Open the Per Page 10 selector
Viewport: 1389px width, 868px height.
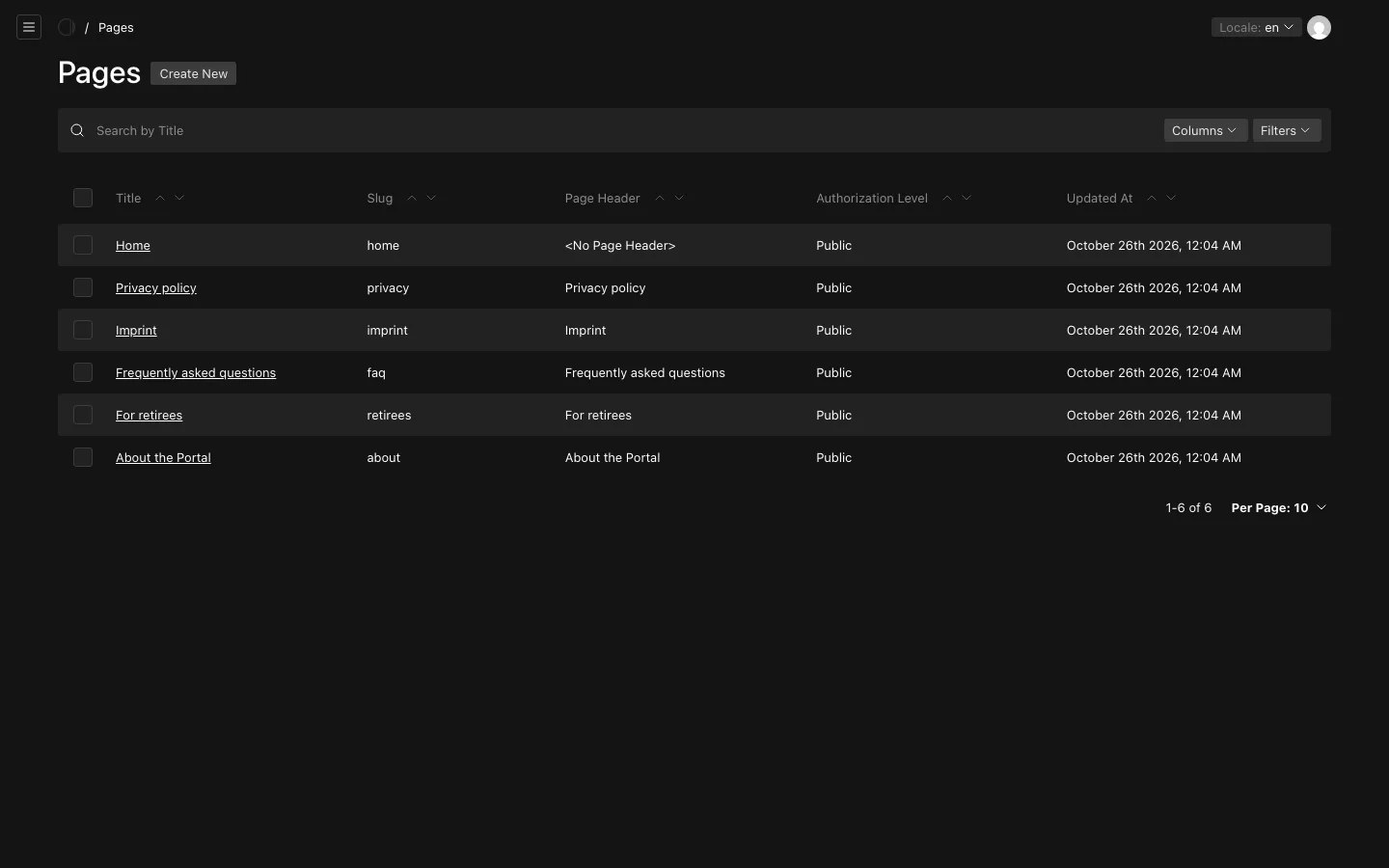click(x=1279, y=507)
